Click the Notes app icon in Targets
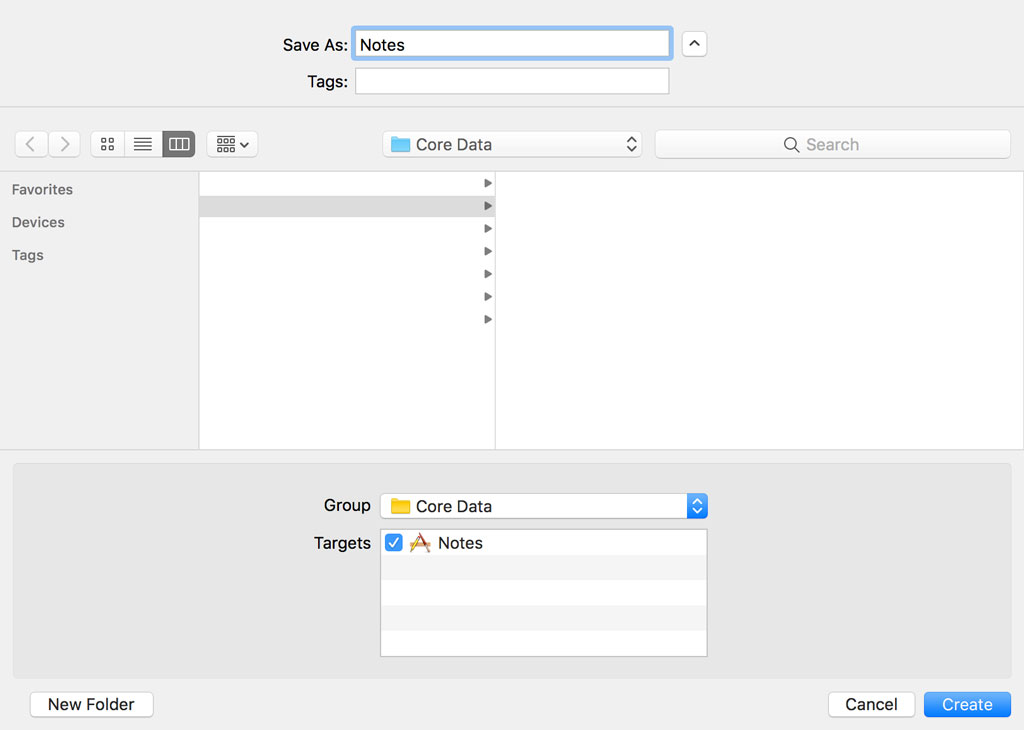1024x730 pixels. pos(420,543)
